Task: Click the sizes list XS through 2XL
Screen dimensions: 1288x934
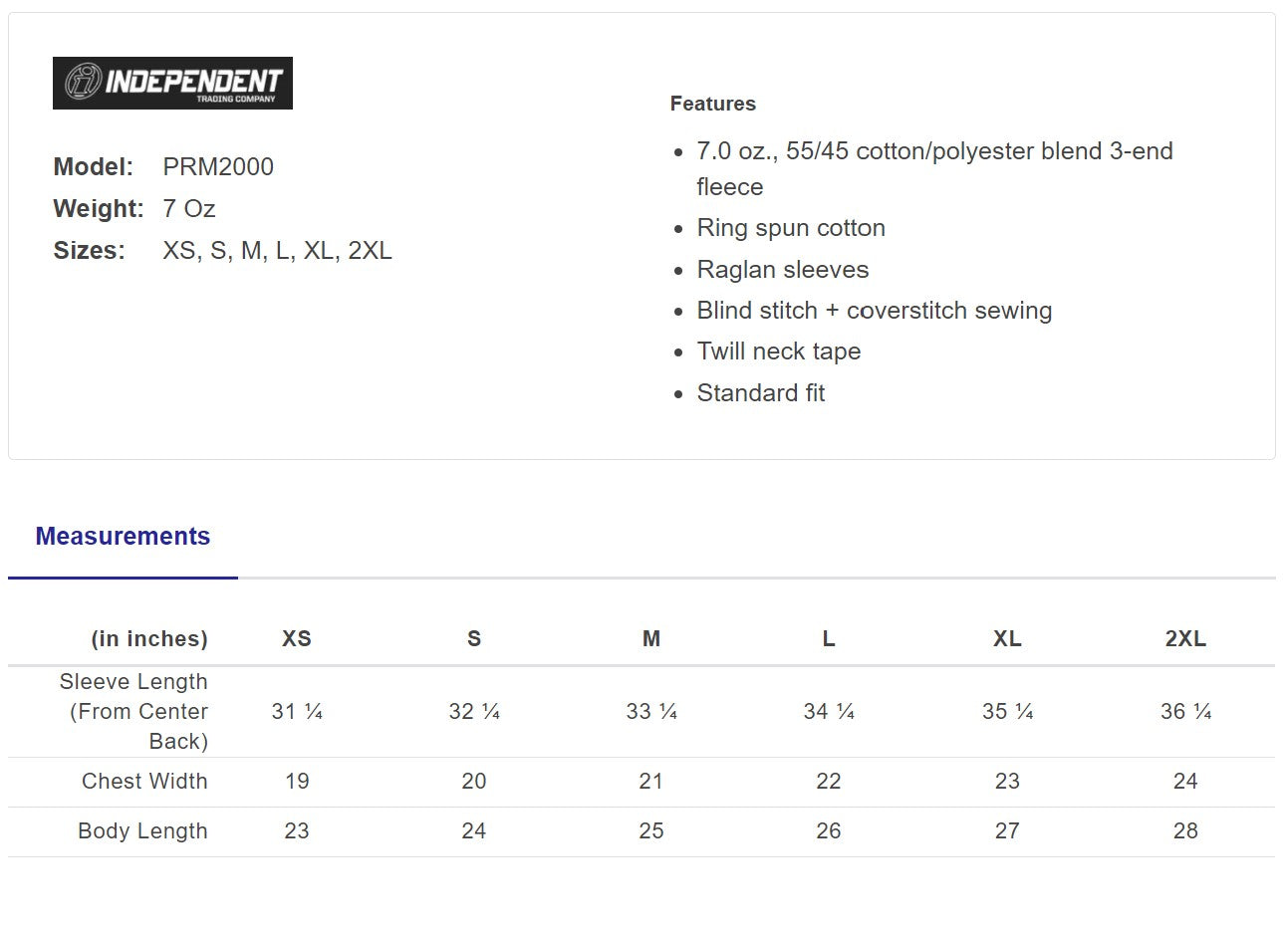Action: coord(277,251)
